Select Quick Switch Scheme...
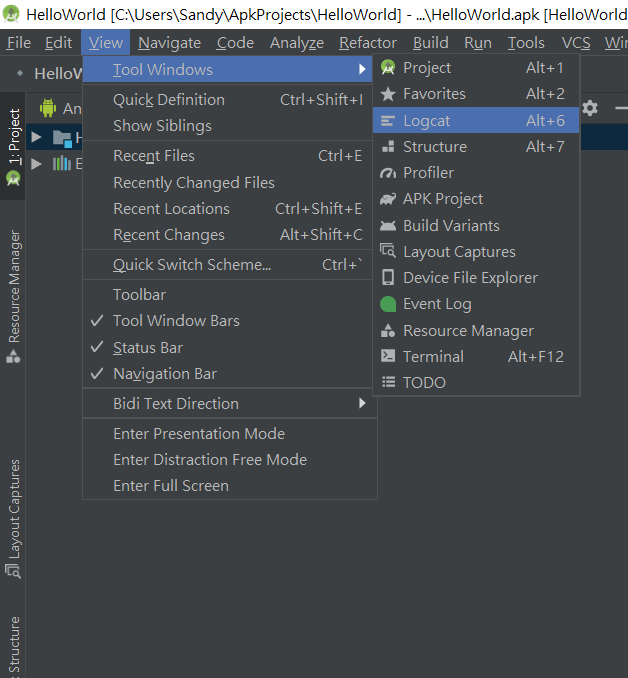The height and width of the screenshot is (678, 628). click(227, 265)
